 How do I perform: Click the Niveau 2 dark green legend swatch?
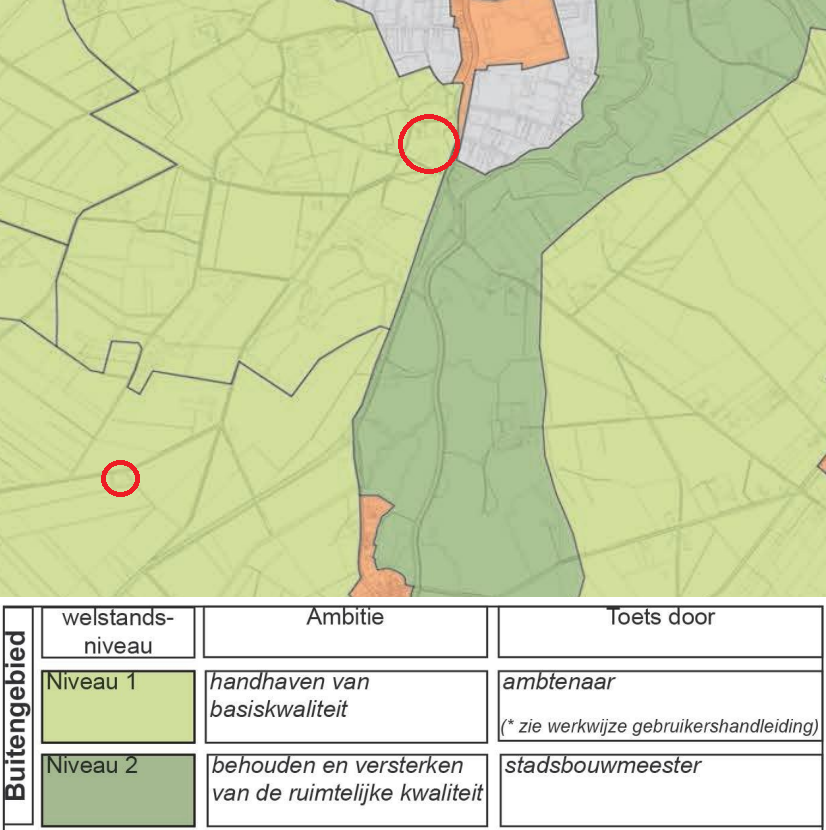[118, 790]
